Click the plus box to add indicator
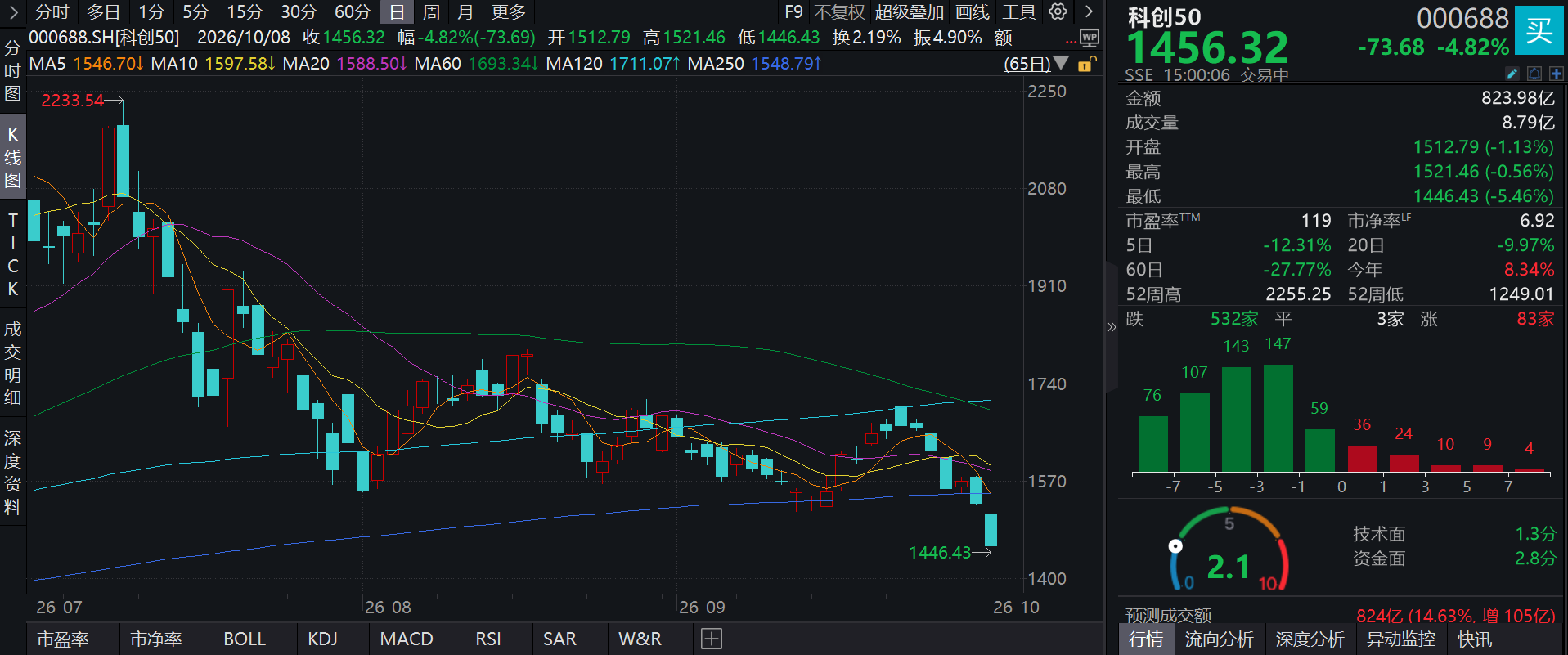Viewport: 1568px width, 655px height. tap(712, 639)
